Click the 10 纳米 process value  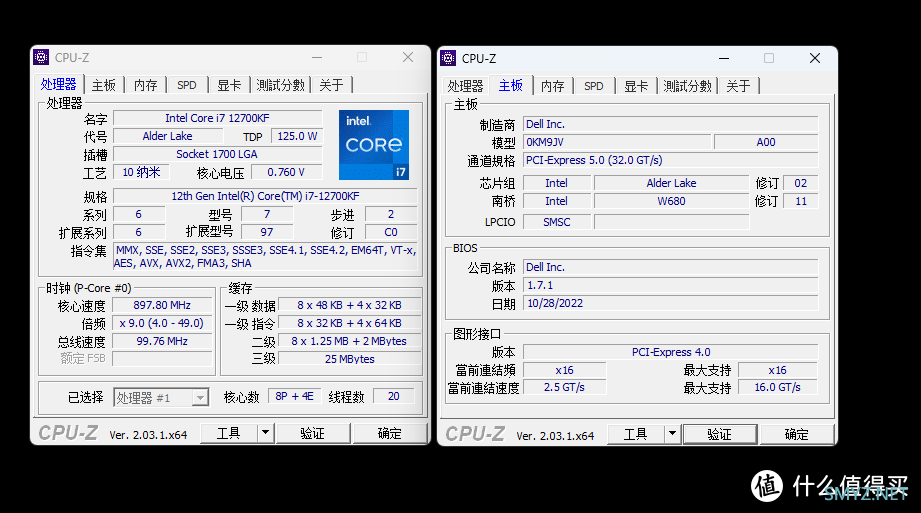point(141,172)
